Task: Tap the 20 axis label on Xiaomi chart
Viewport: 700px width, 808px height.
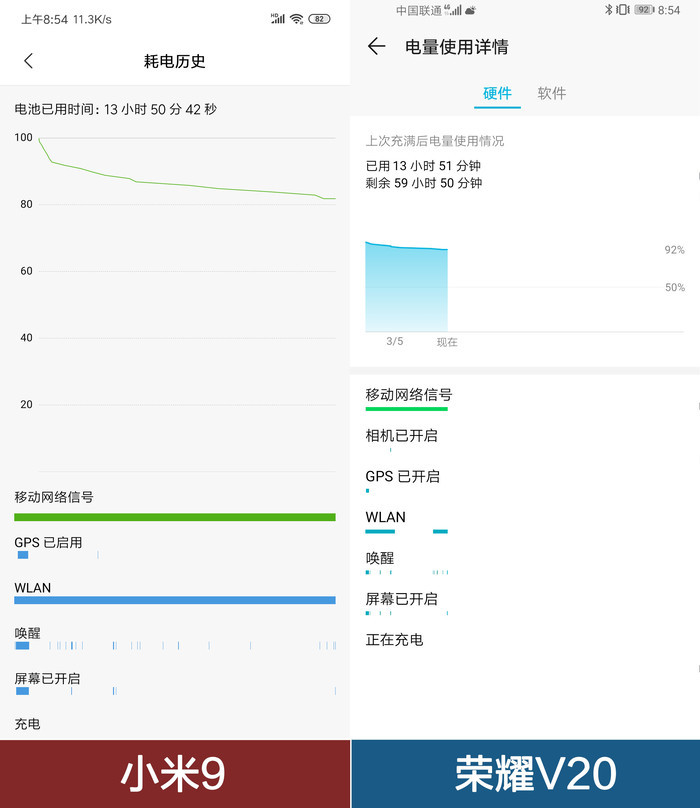Action: tap(26, 405)
